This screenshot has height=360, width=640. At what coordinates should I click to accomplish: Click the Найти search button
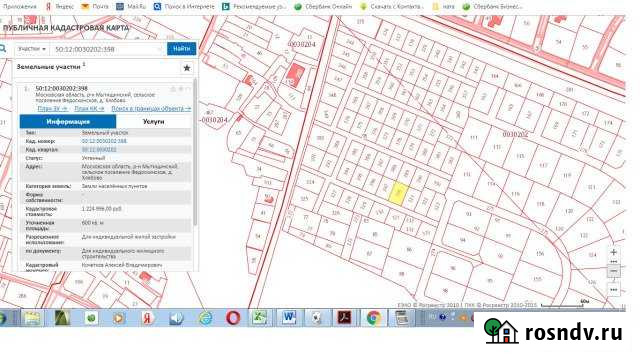[182, 49]
